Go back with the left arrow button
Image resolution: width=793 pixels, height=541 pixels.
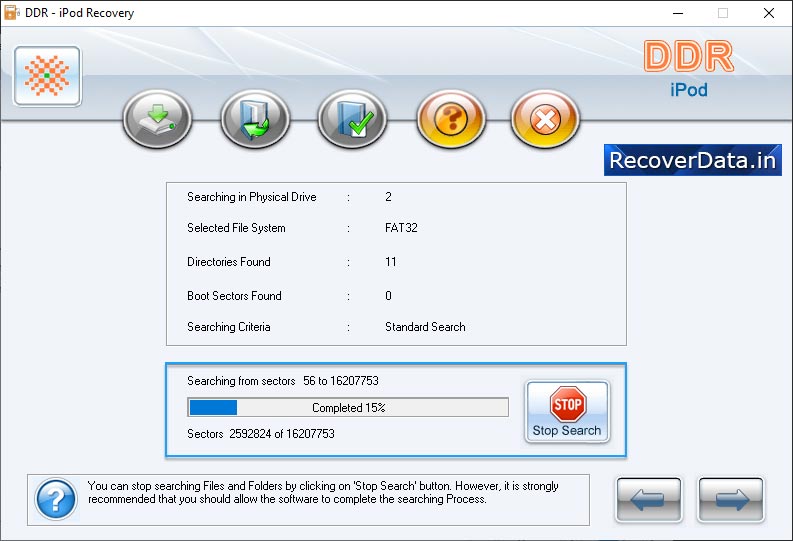(x=649, y=500)
